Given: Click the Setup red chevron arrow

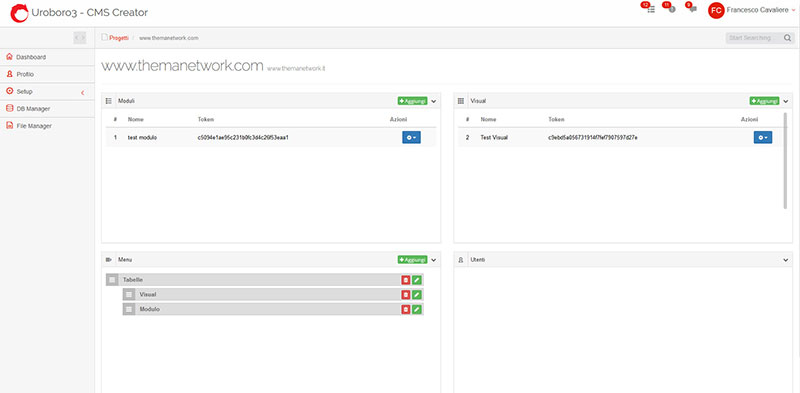Looking at the screenshot, I should (x=83, y=92).
